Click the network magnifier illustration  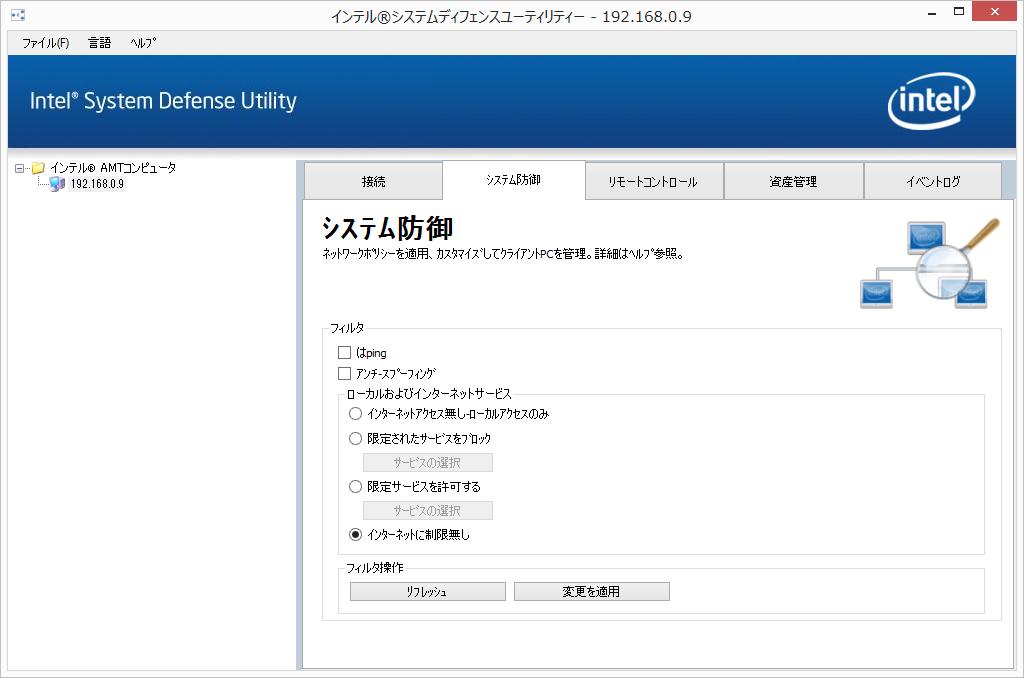[929, 264]
